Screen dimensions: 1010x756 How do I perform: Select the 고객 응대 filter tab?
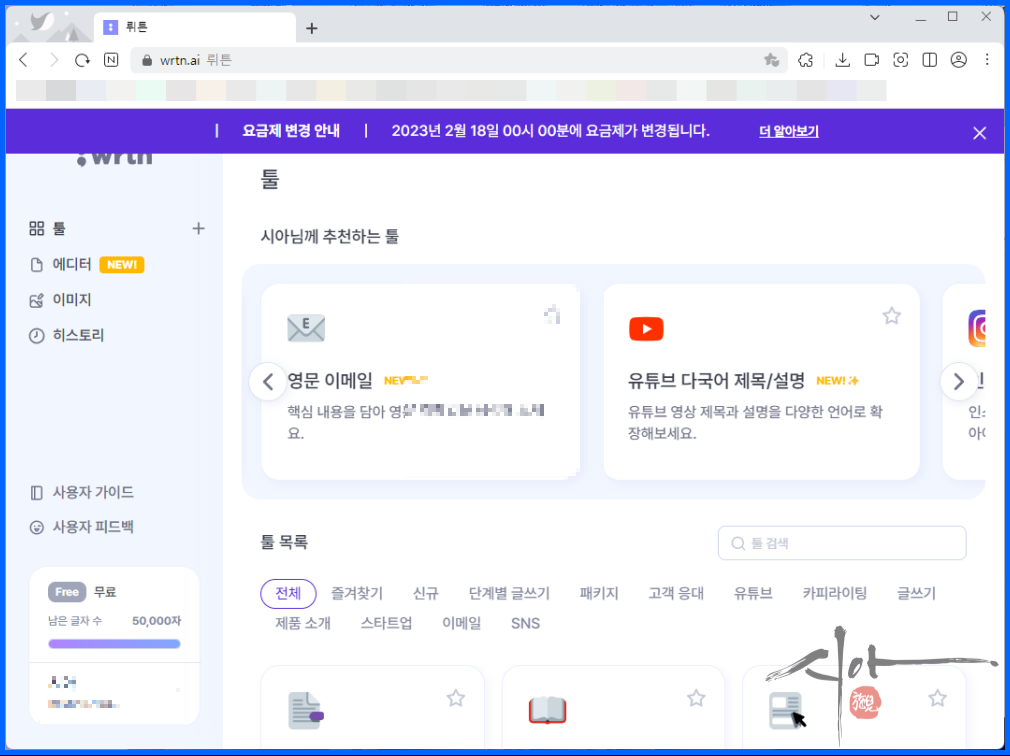pyautogui.click(x=676, y=593)
